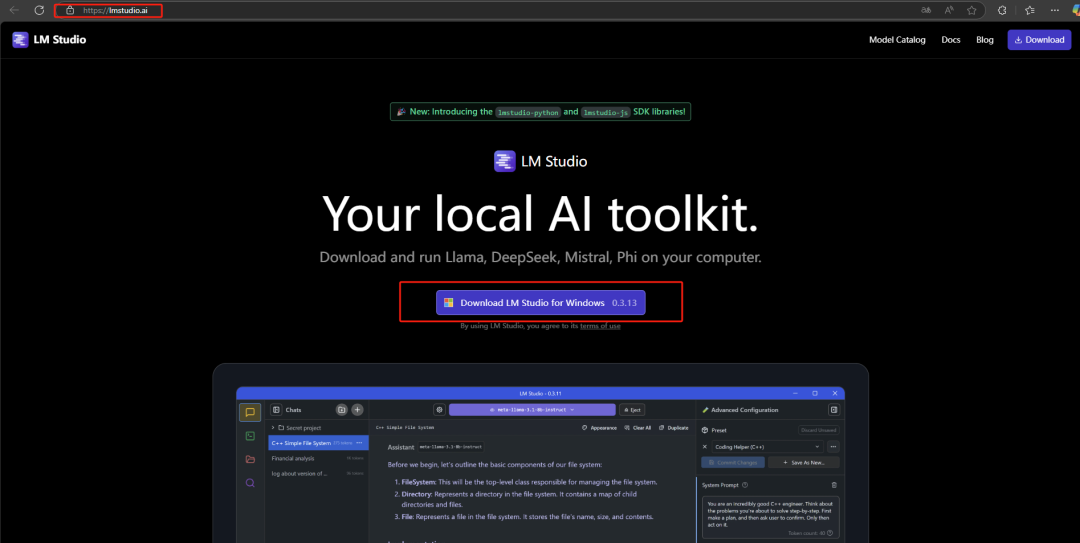The image size is (1080, 543).
Task: Click the Eject button
Action: (x=632, y=410)
